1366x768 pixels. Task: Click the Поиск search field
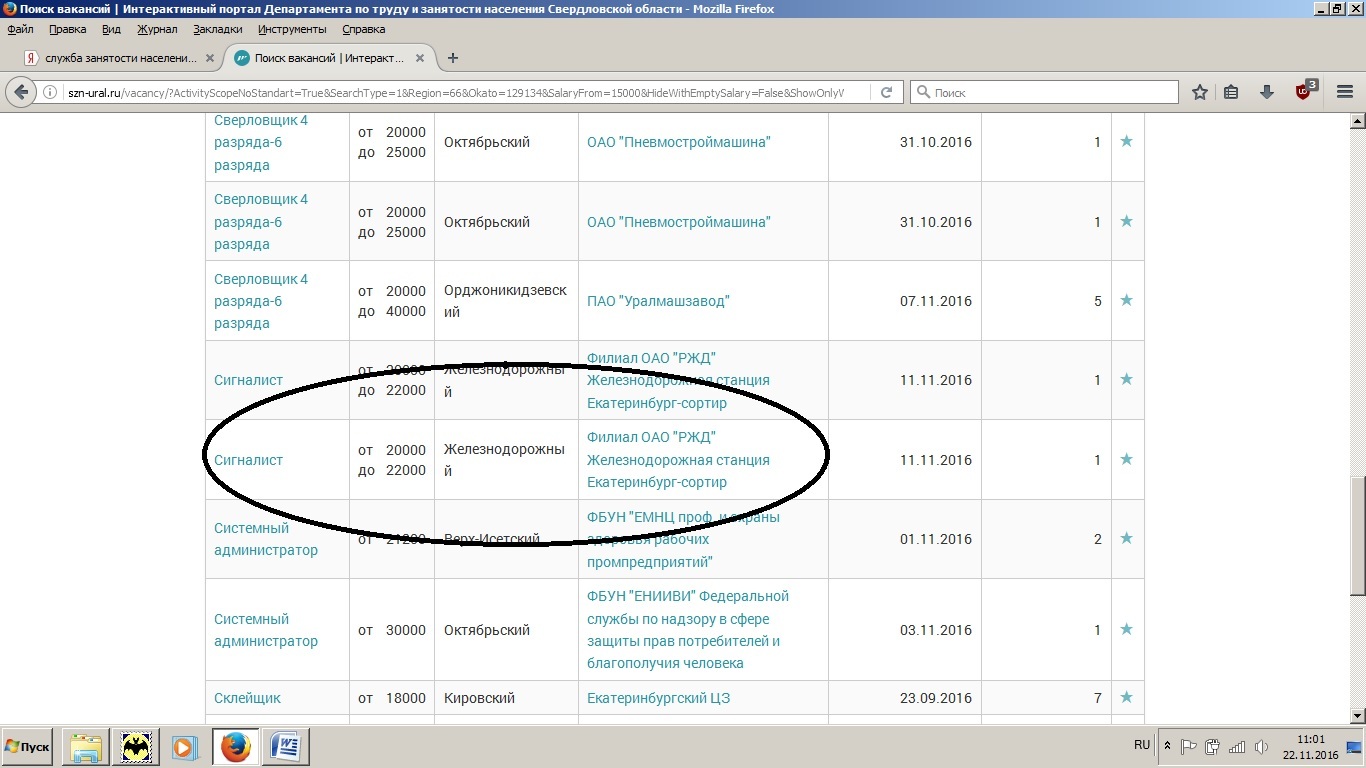click(x=1044, y=92)
